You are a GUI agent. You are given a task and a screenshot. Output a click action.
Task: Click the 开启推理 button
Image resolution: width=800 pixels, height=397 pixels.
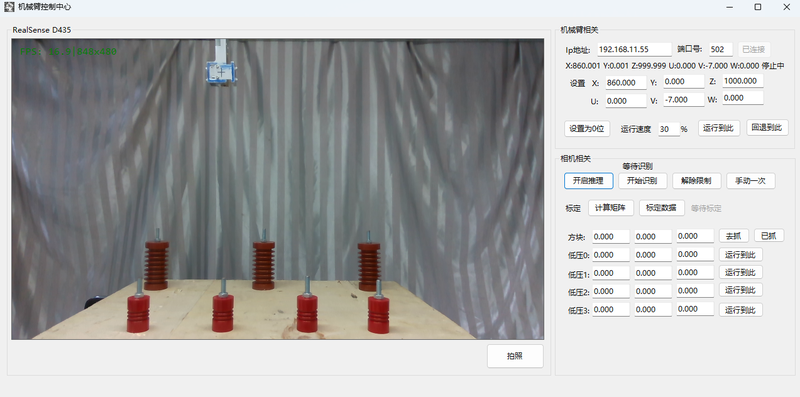588,181
